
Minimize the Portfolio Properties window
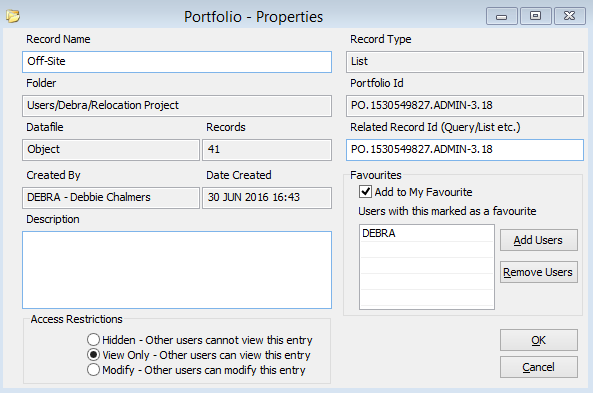tap(501, 16)
